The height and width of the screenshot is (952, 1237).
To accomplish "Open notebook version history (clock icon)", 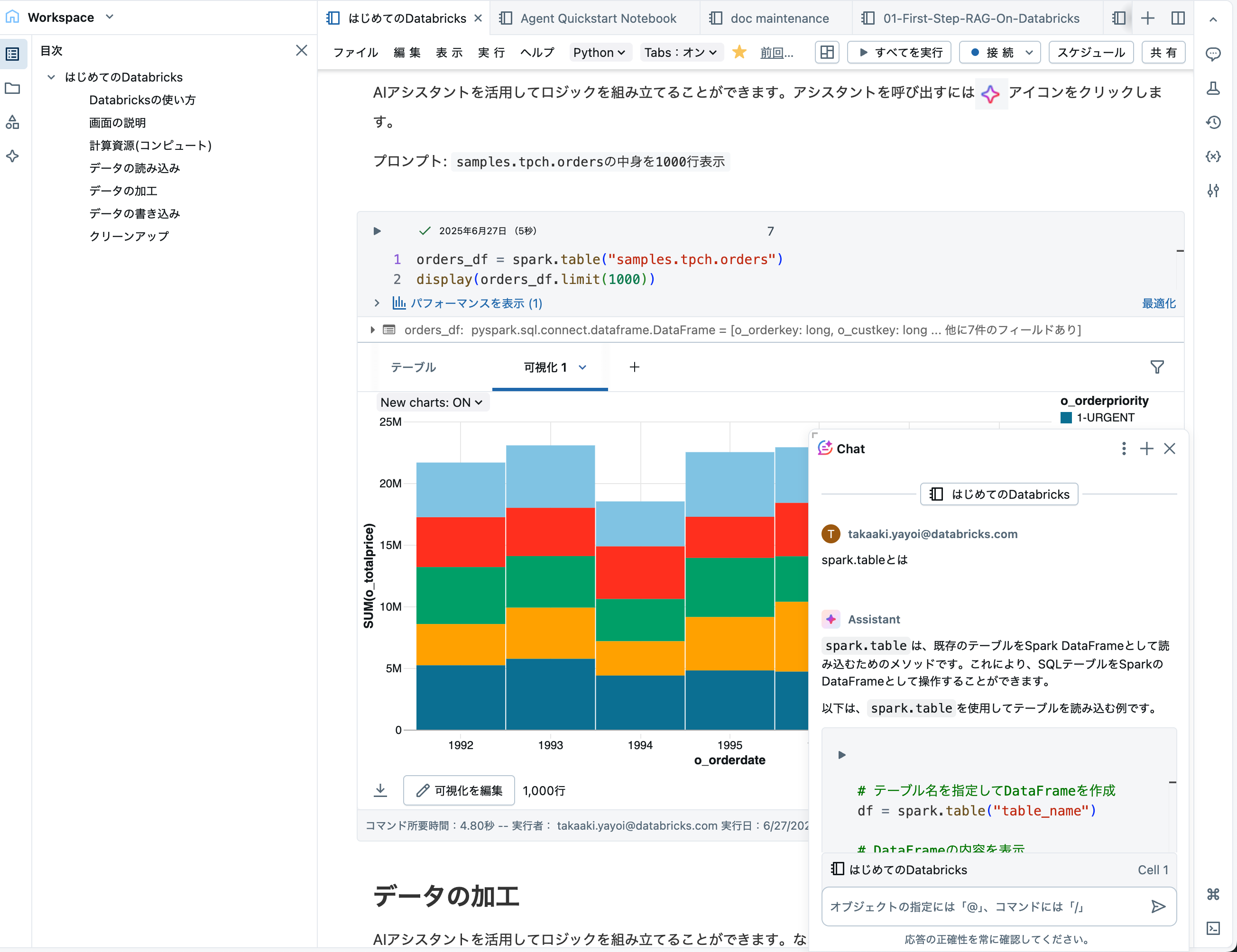I will 1214,122.
